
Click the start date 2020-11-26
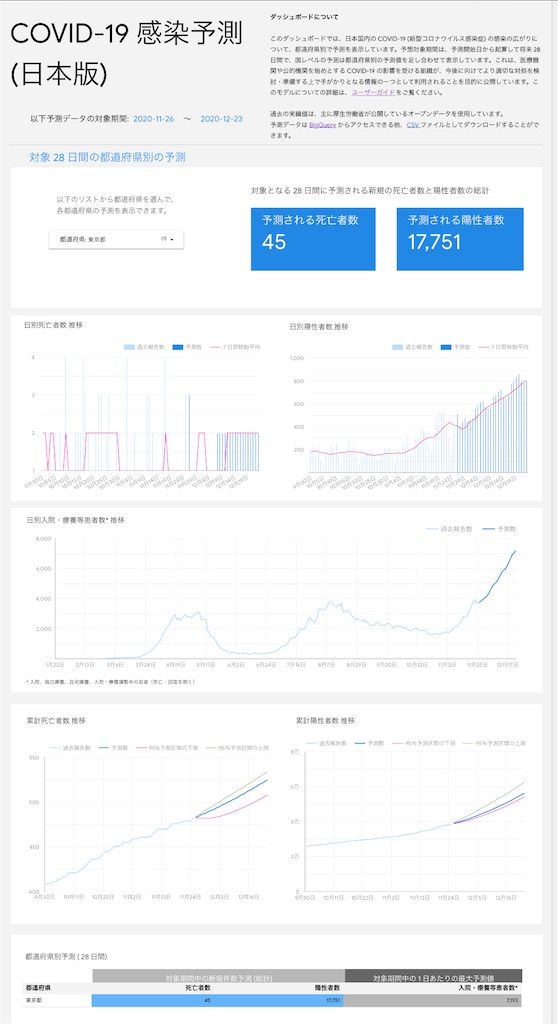[x=153, y=119]
